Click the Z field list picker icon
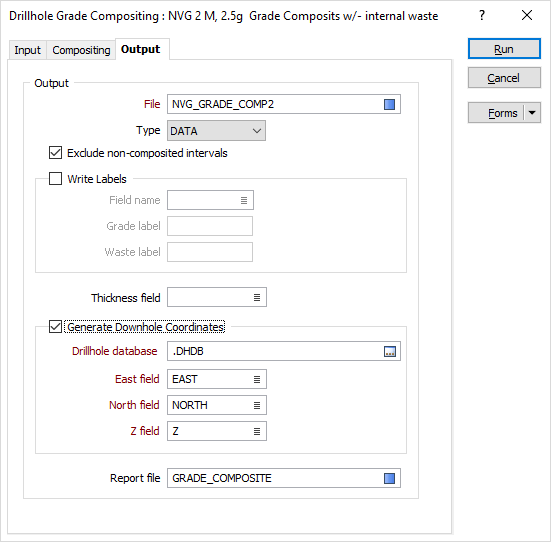This screenshot has width=551, height=543. 257,431
